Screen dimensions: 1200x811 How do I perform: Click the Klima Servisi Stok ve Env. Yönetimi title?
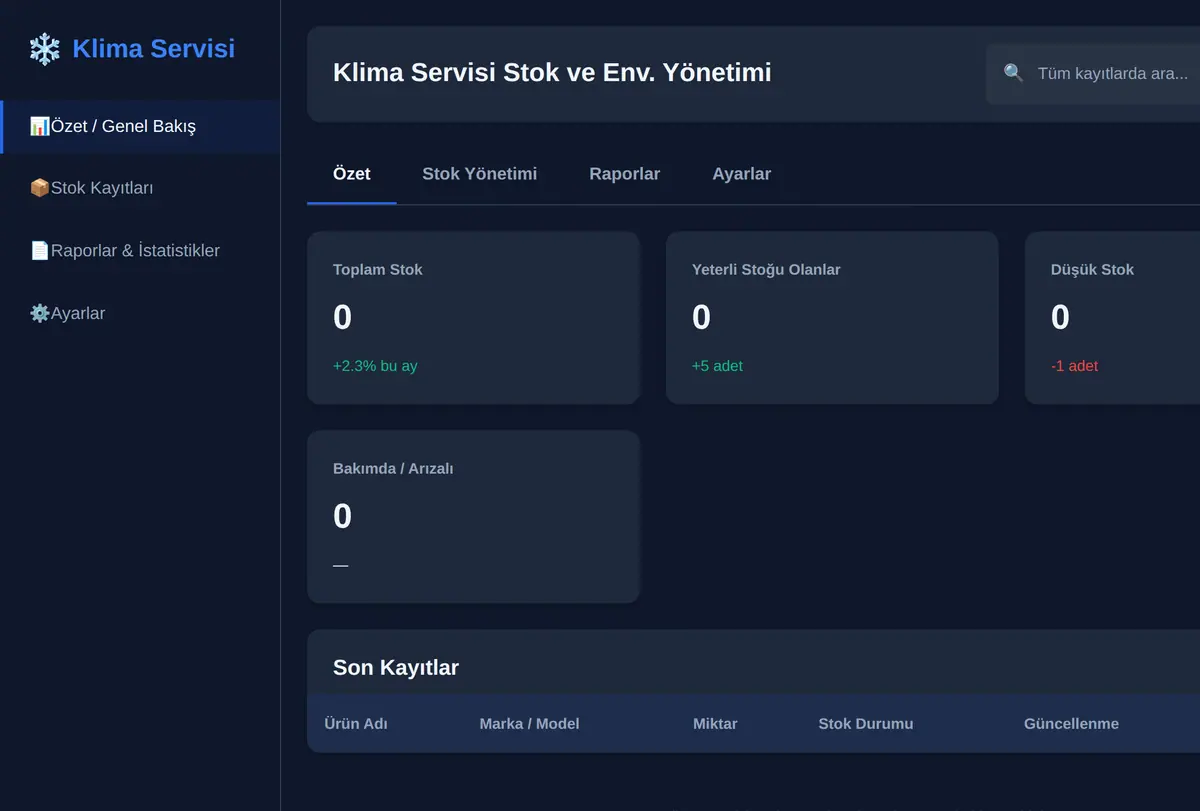click(x=552, y=73)
